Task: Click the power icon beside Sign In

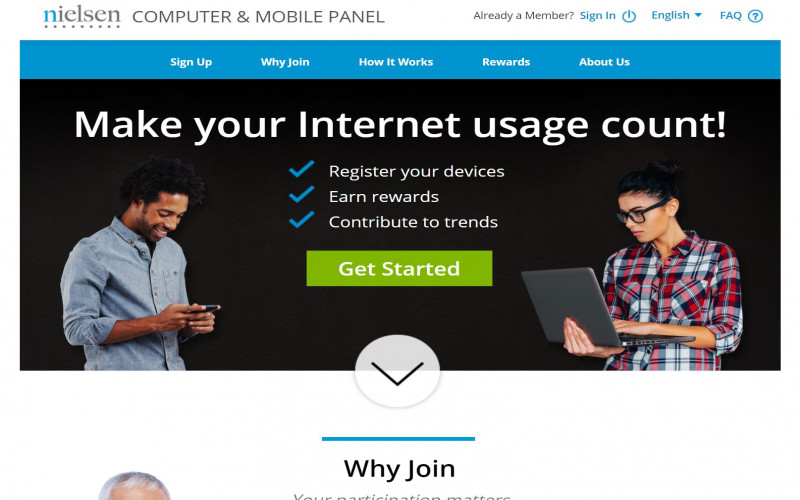Action: pyautogui.click(x=629, y=16)
